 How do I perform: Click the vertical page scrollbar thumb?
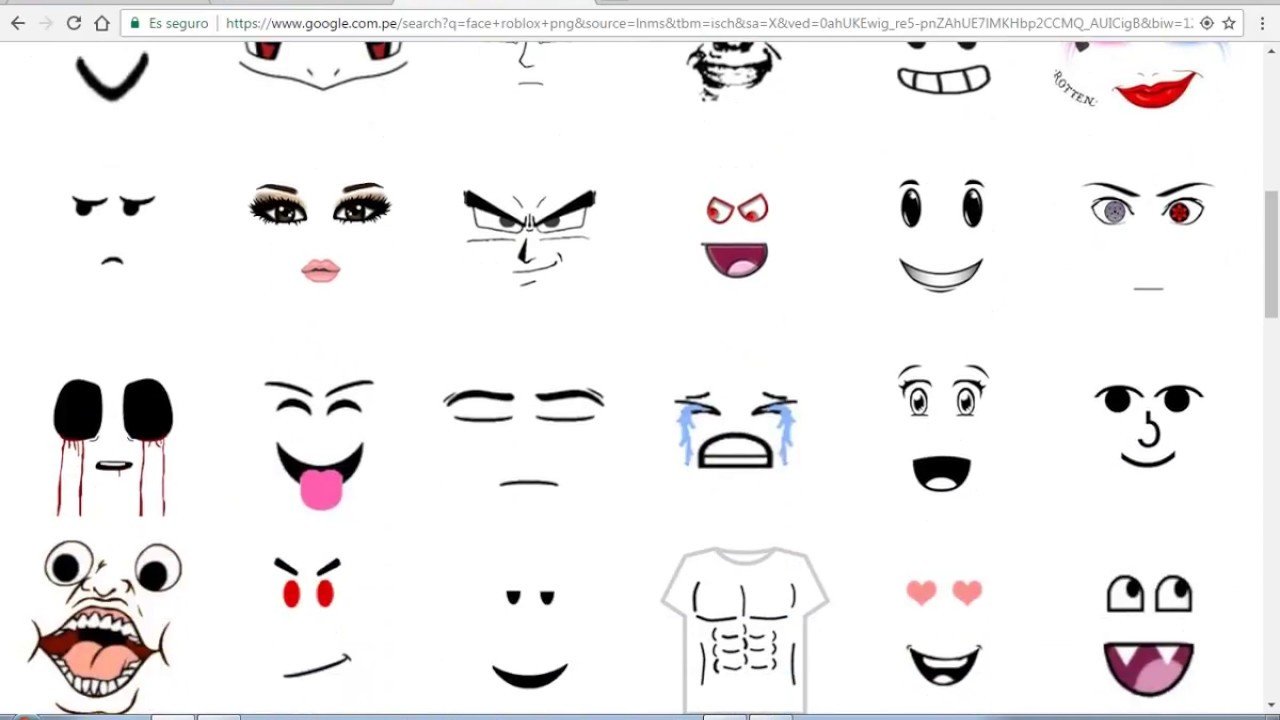(1271, 254)
